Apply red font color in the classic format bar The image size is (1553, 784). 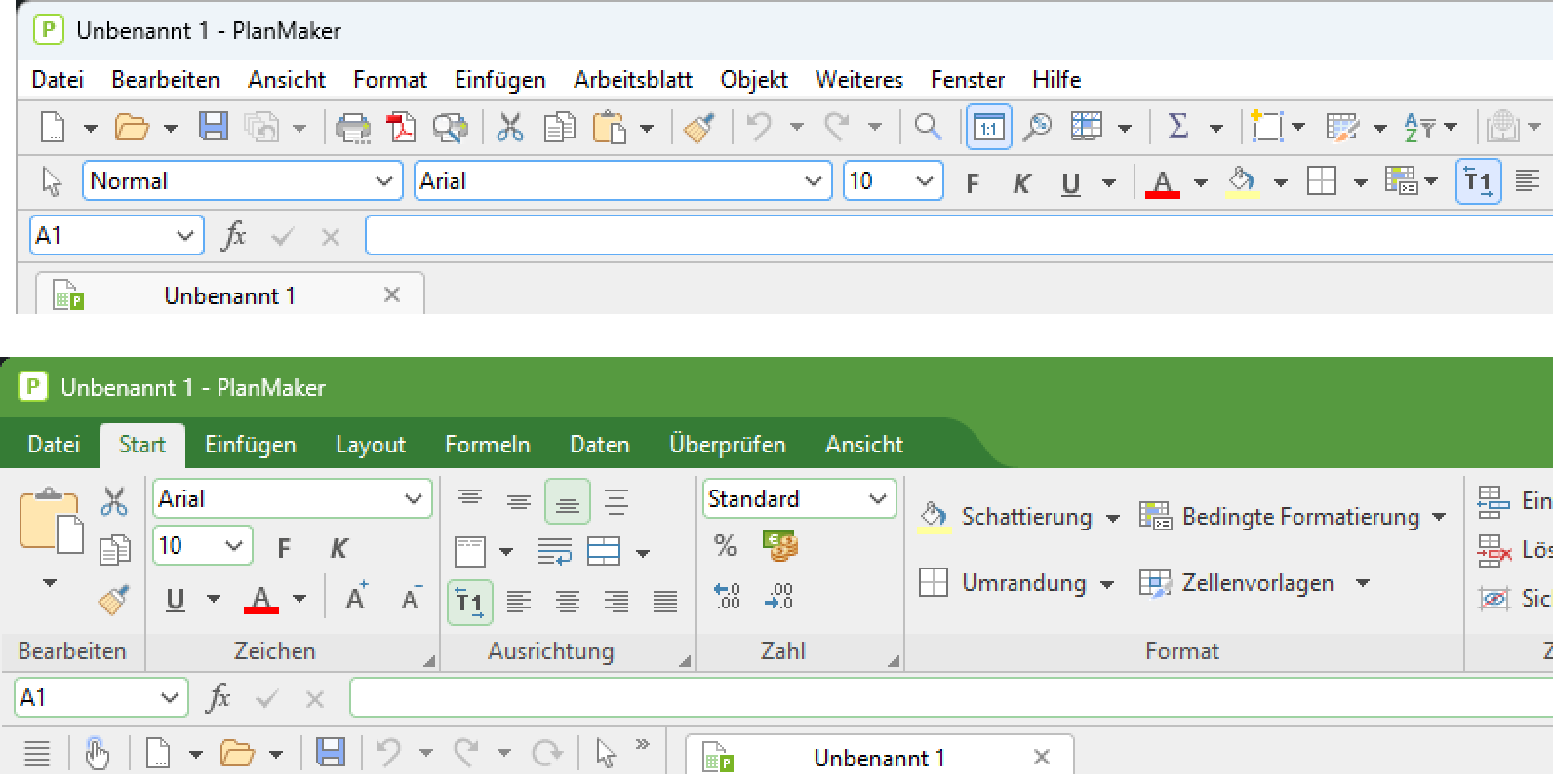coord(1163,182)
